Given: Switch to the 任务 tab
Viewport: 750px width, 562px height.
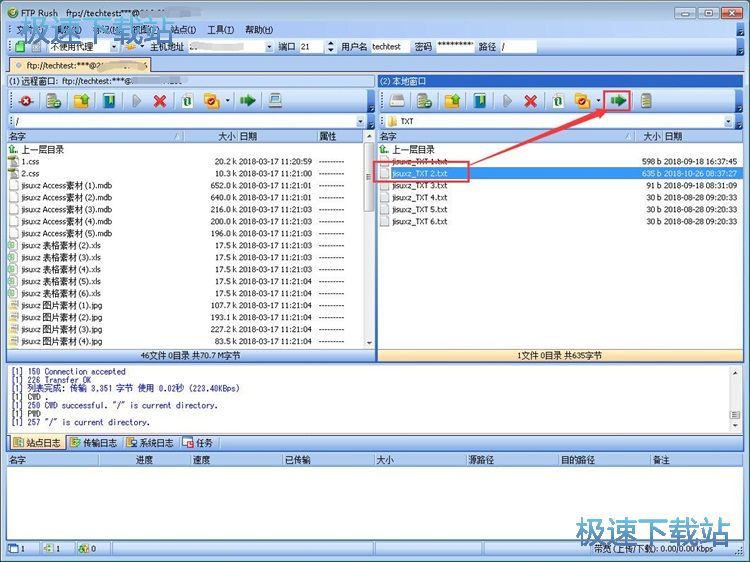Looking at the screenshot, I should point(198,443).
